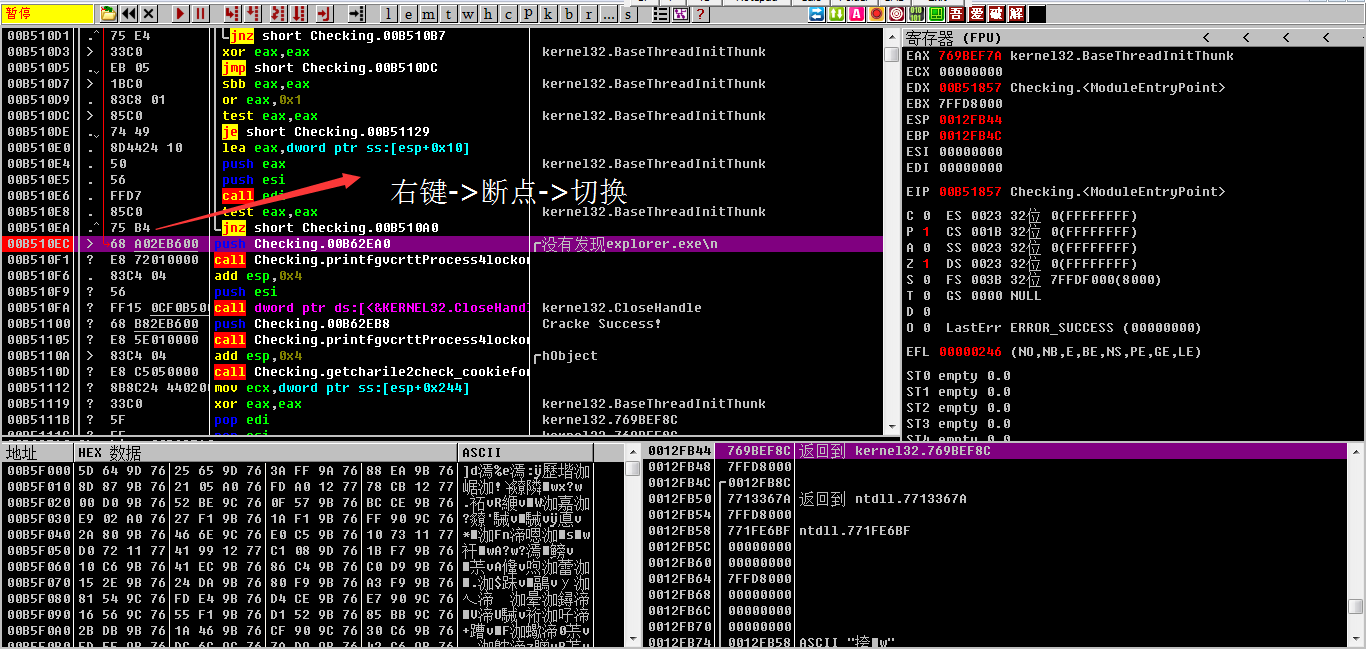
Task: Click Execute Till Return toolbar icon
Action: point(324,14)
